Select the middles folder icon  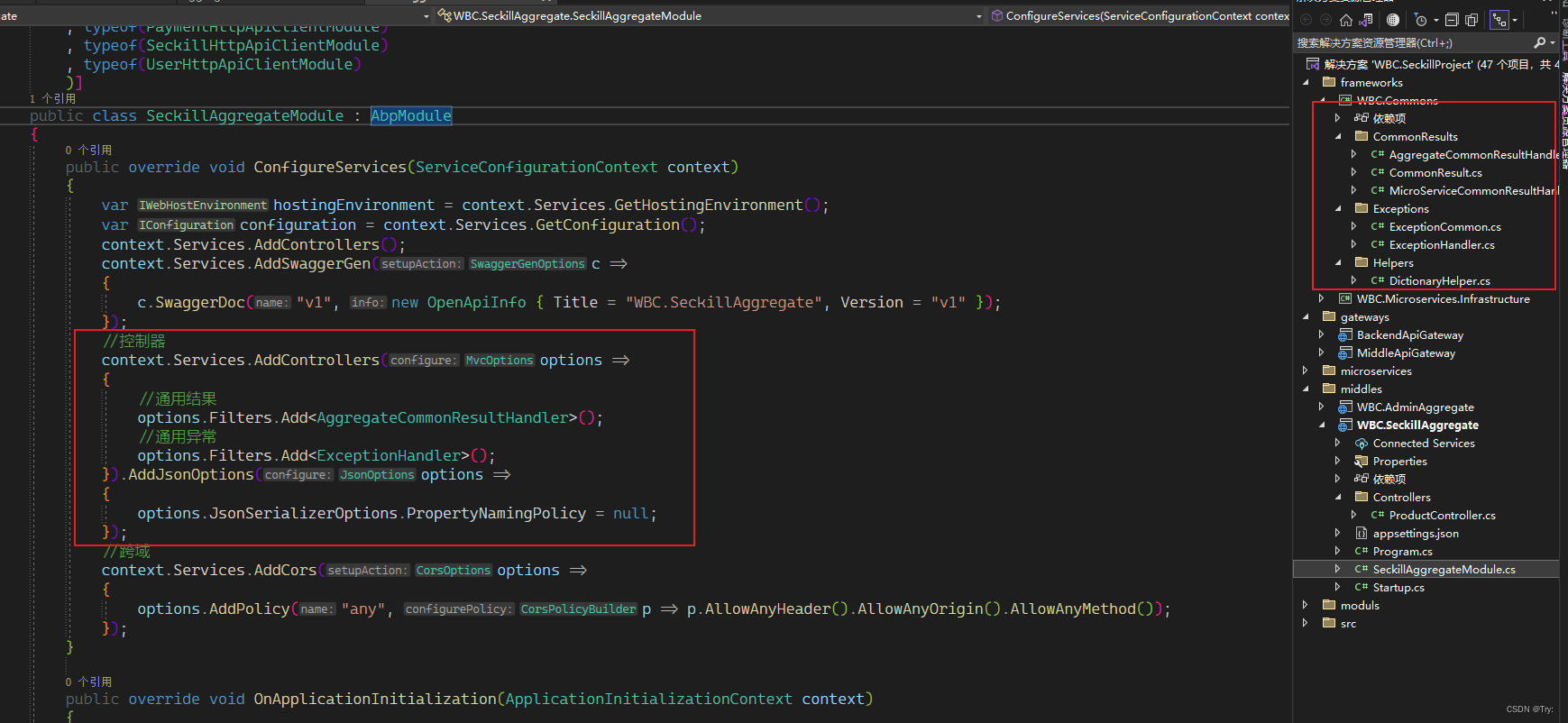[x=1329, y=389]
